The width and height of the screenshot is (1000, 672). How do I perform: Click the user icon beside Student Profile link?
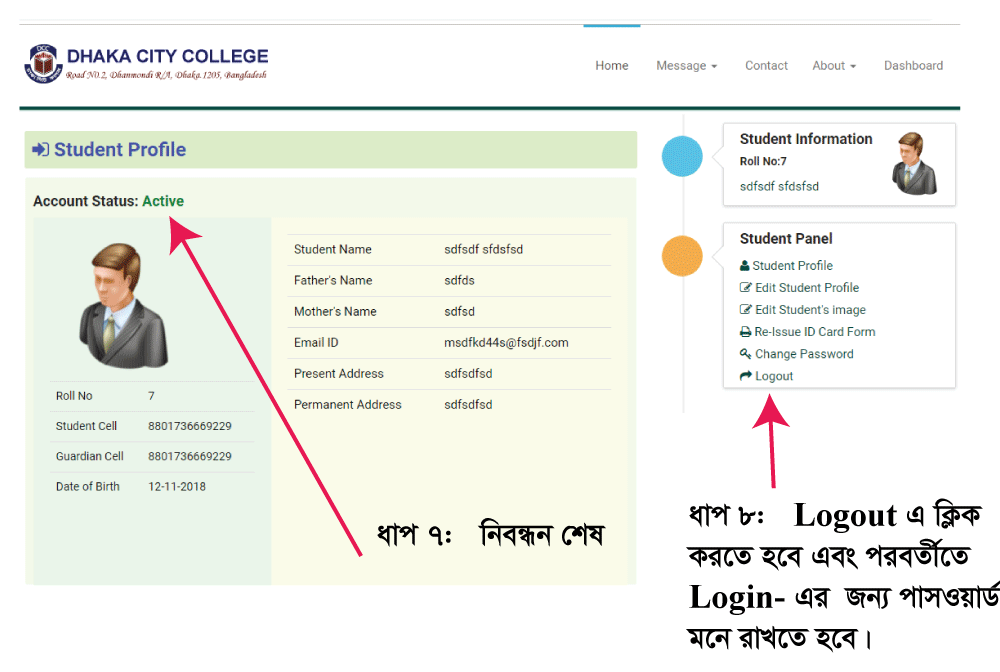pos(745,266)
